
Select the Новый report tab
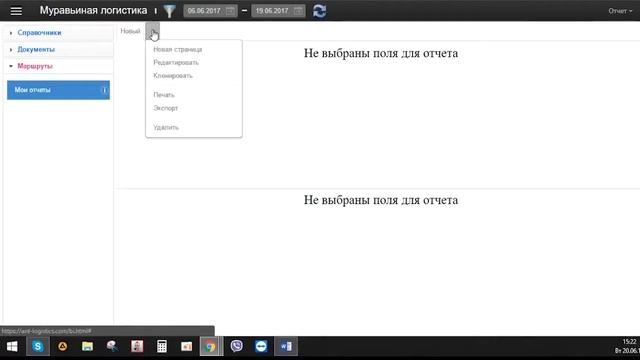130,31
